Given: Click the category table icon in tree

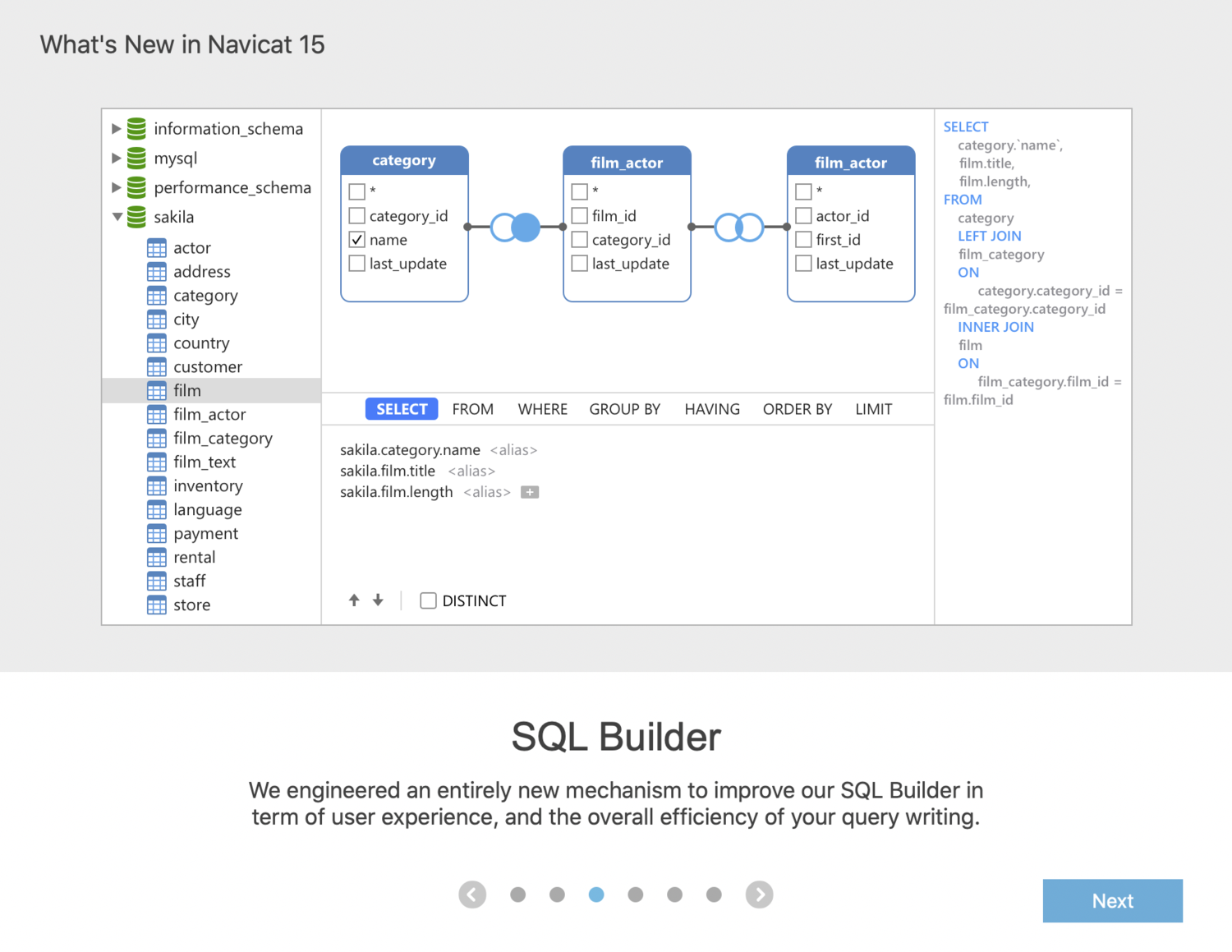Looking at the screenshot, I should 157,295.
